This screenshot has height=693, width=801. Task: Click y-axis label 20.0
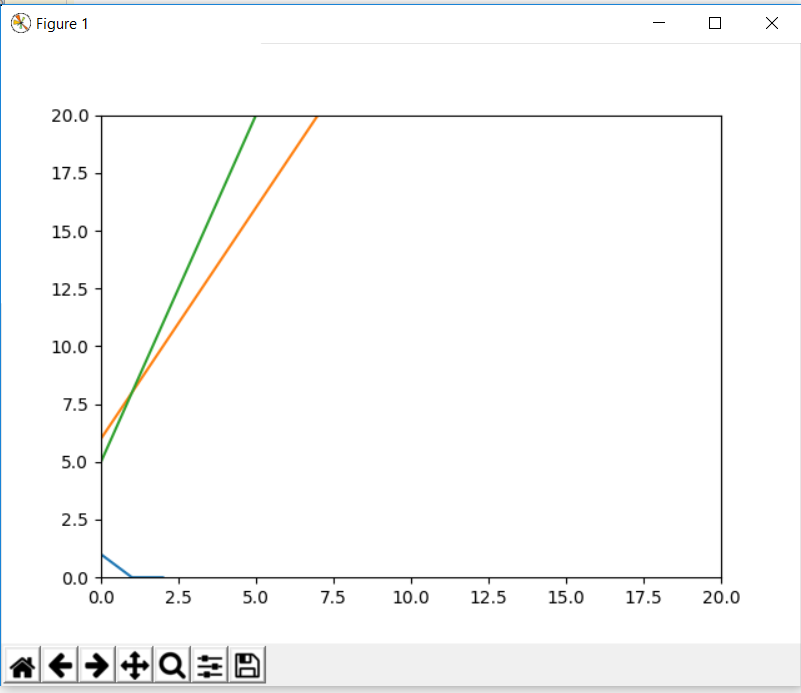[70, 116]
